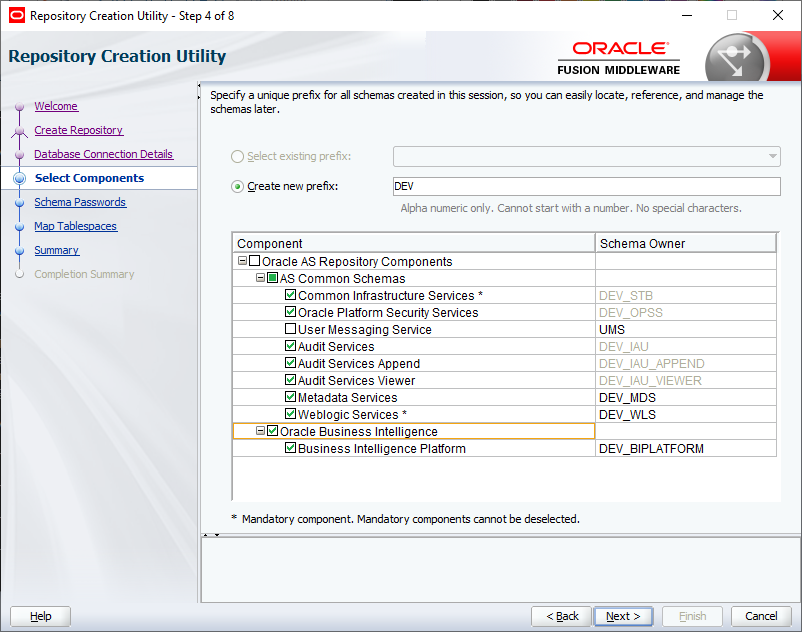
Task: Collapse the Oracle AS Repository Components node
Action: click(242, 261)
